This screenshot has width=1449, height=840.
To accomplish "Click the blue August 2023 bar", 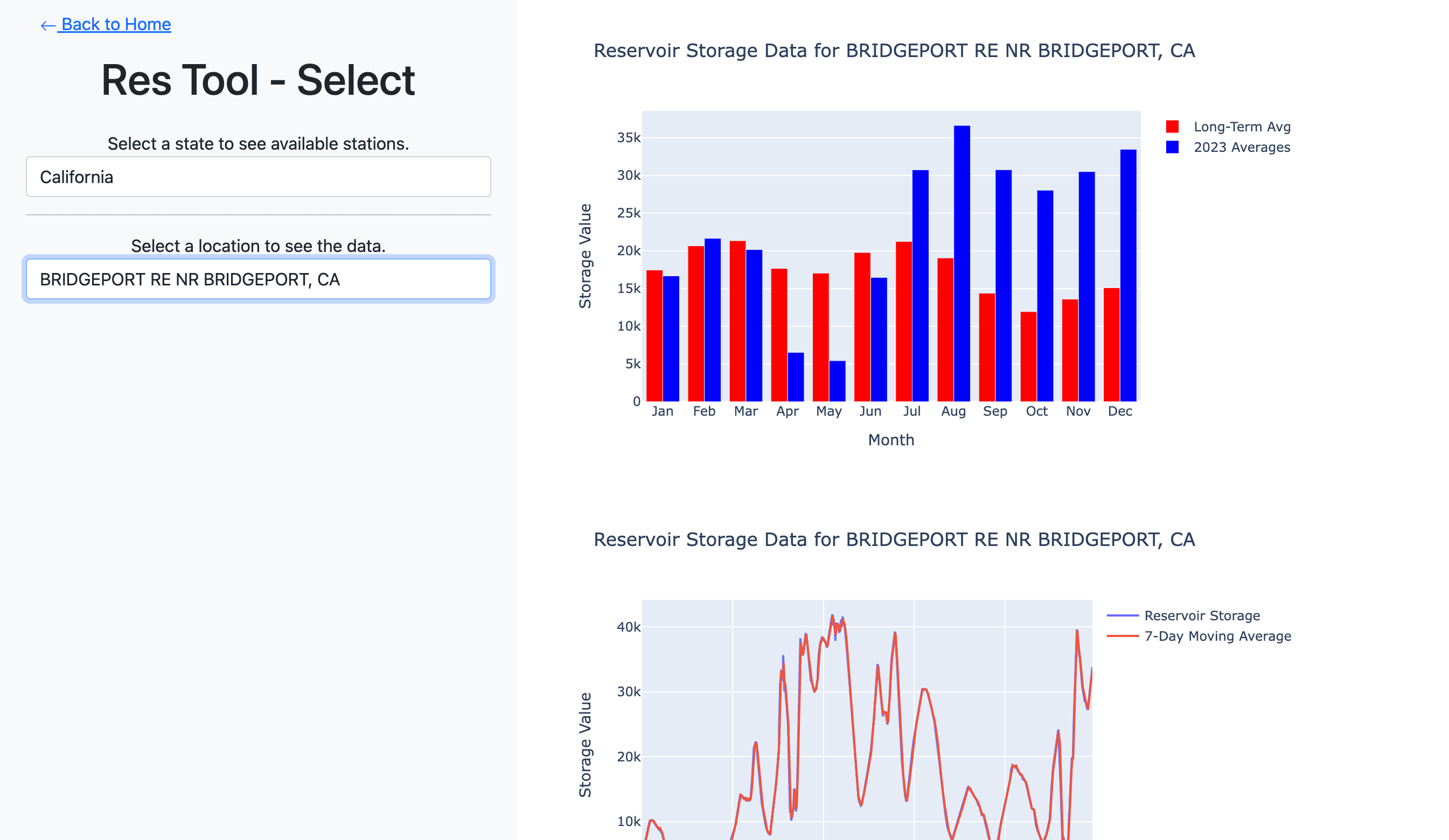I will point(962,263).
